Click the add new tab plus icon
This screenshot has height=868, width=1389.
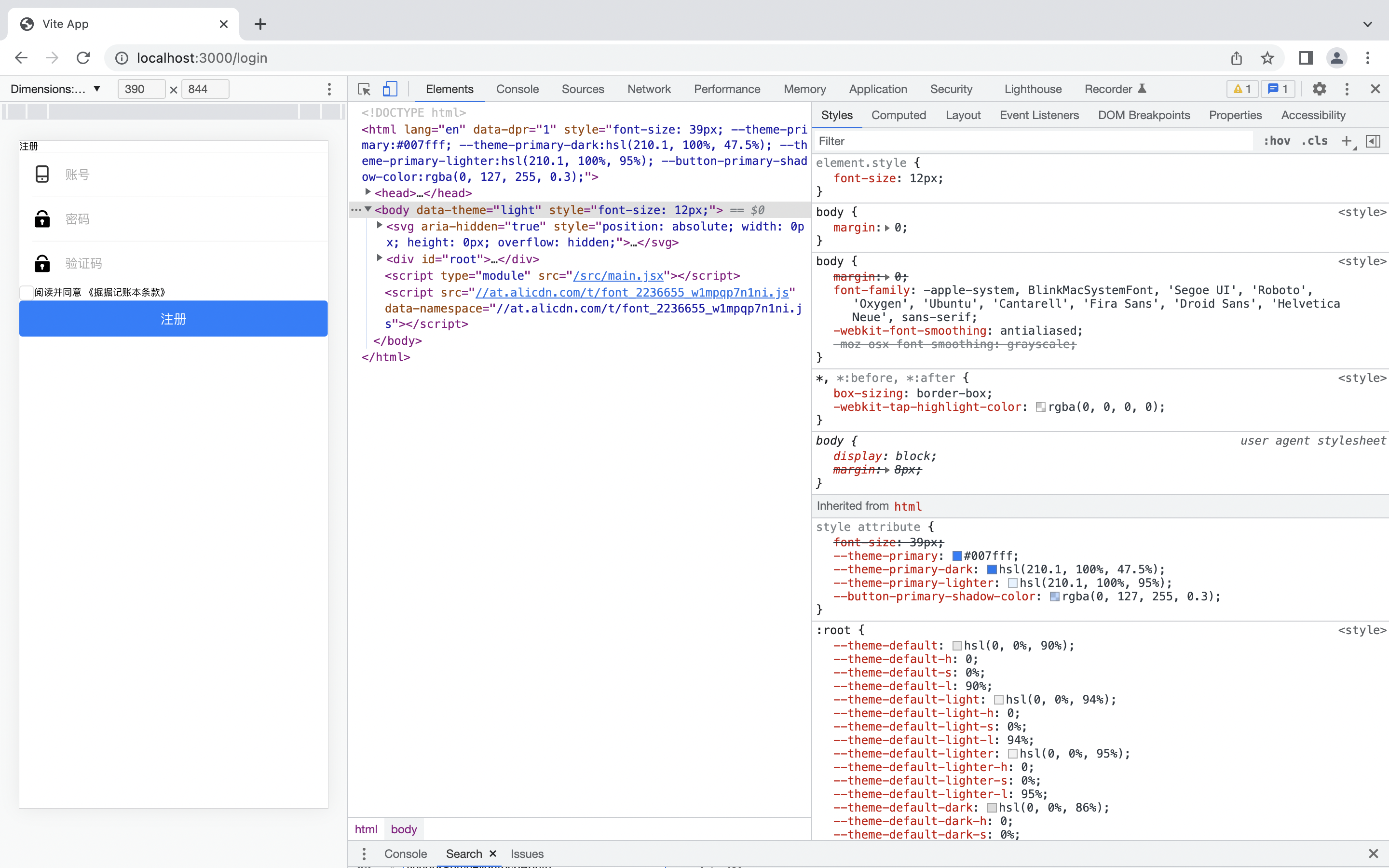259,24
